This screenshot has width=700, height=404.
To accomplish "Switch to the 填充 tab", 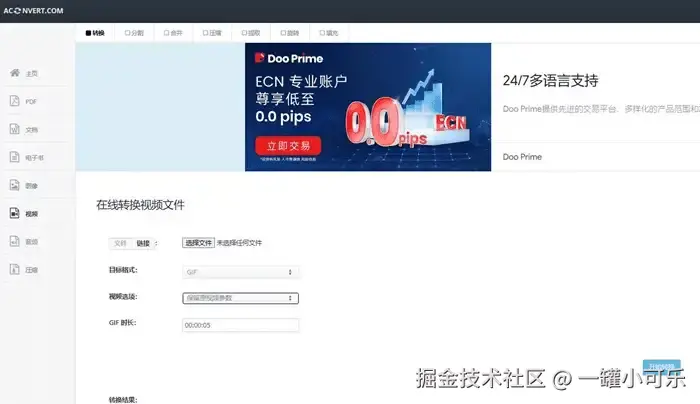I will [329, 33].
